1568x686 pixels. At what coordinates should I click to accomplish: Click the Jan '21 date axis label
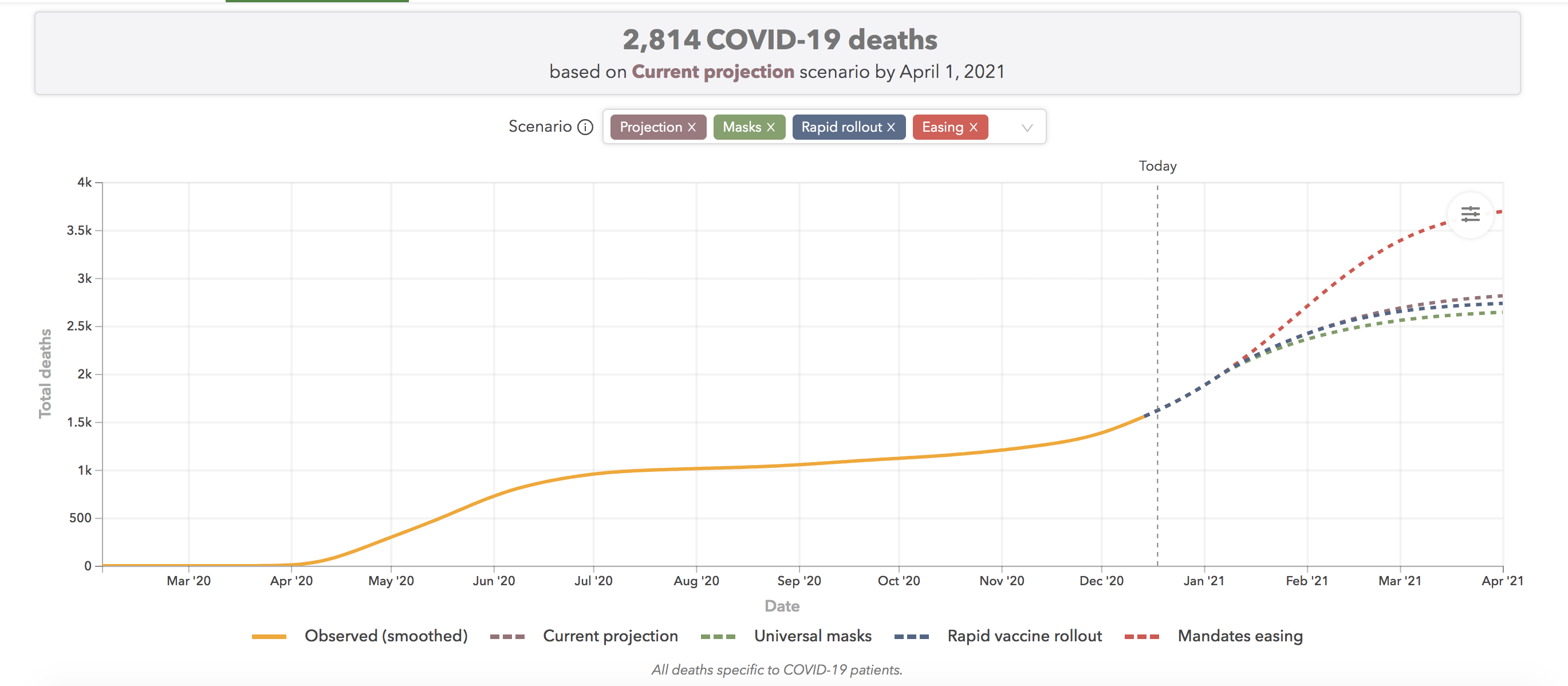pyautogui.click(x=1203, y=581)
